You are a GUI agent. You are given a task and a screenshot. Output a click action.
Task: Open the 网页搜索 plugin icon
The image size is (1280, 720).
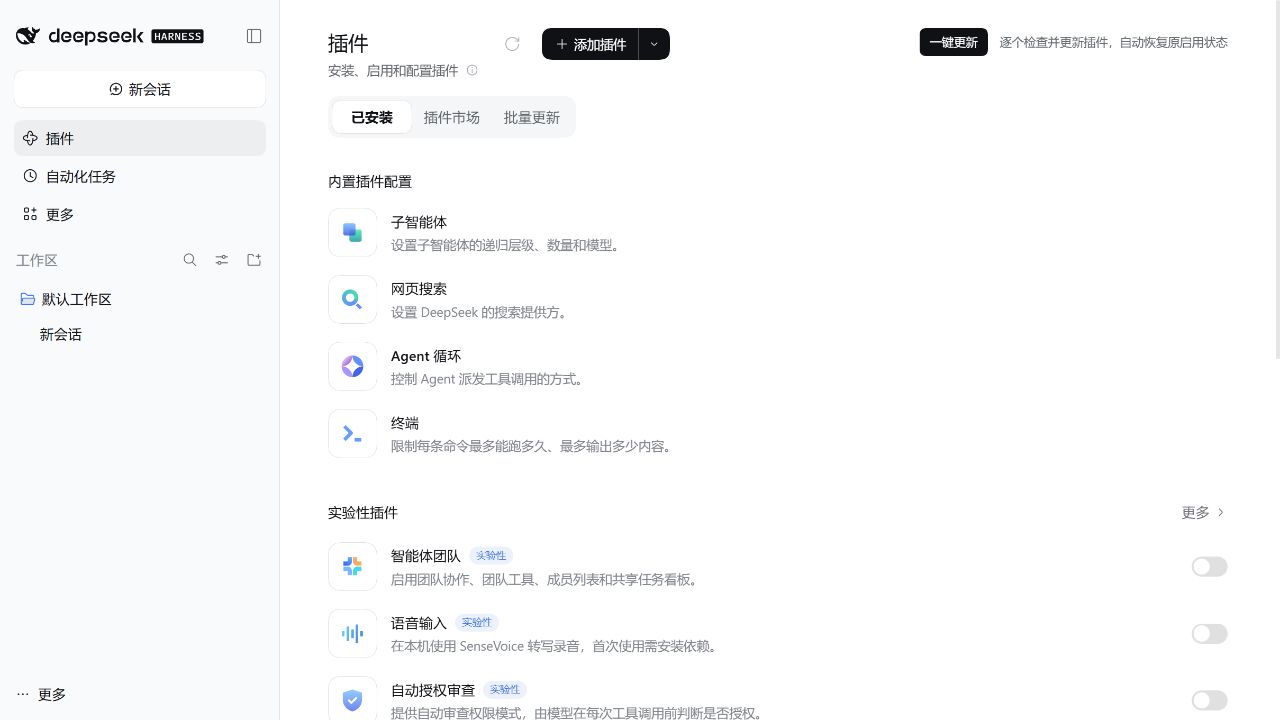click(x=352, y=300)
